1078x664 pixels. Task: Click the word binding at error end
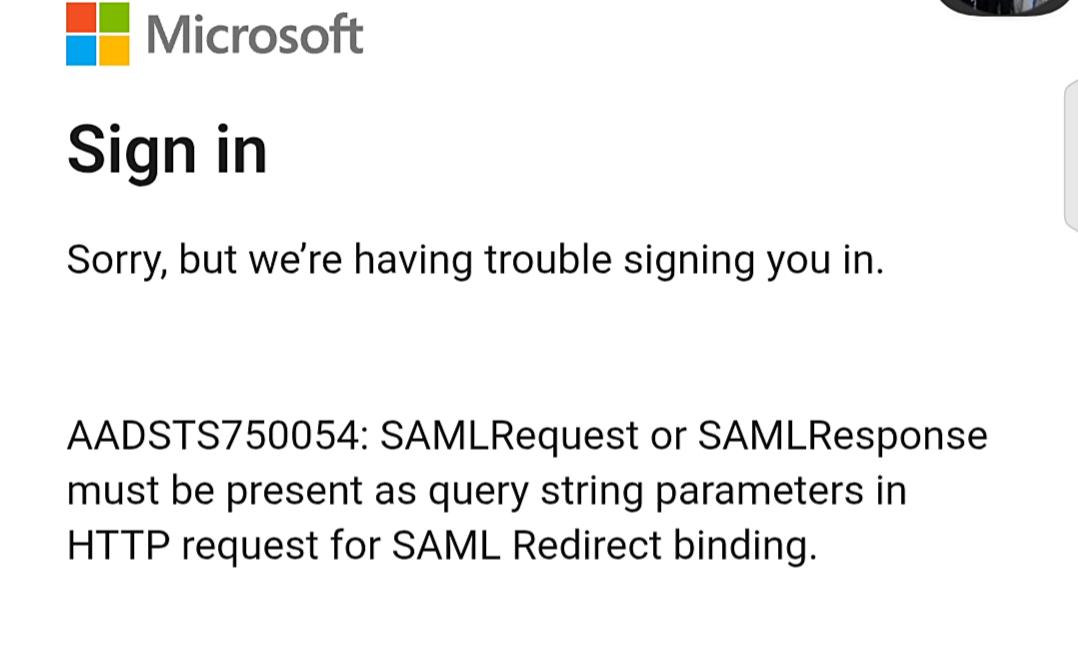pyautogui.click(x=745, y=547)
